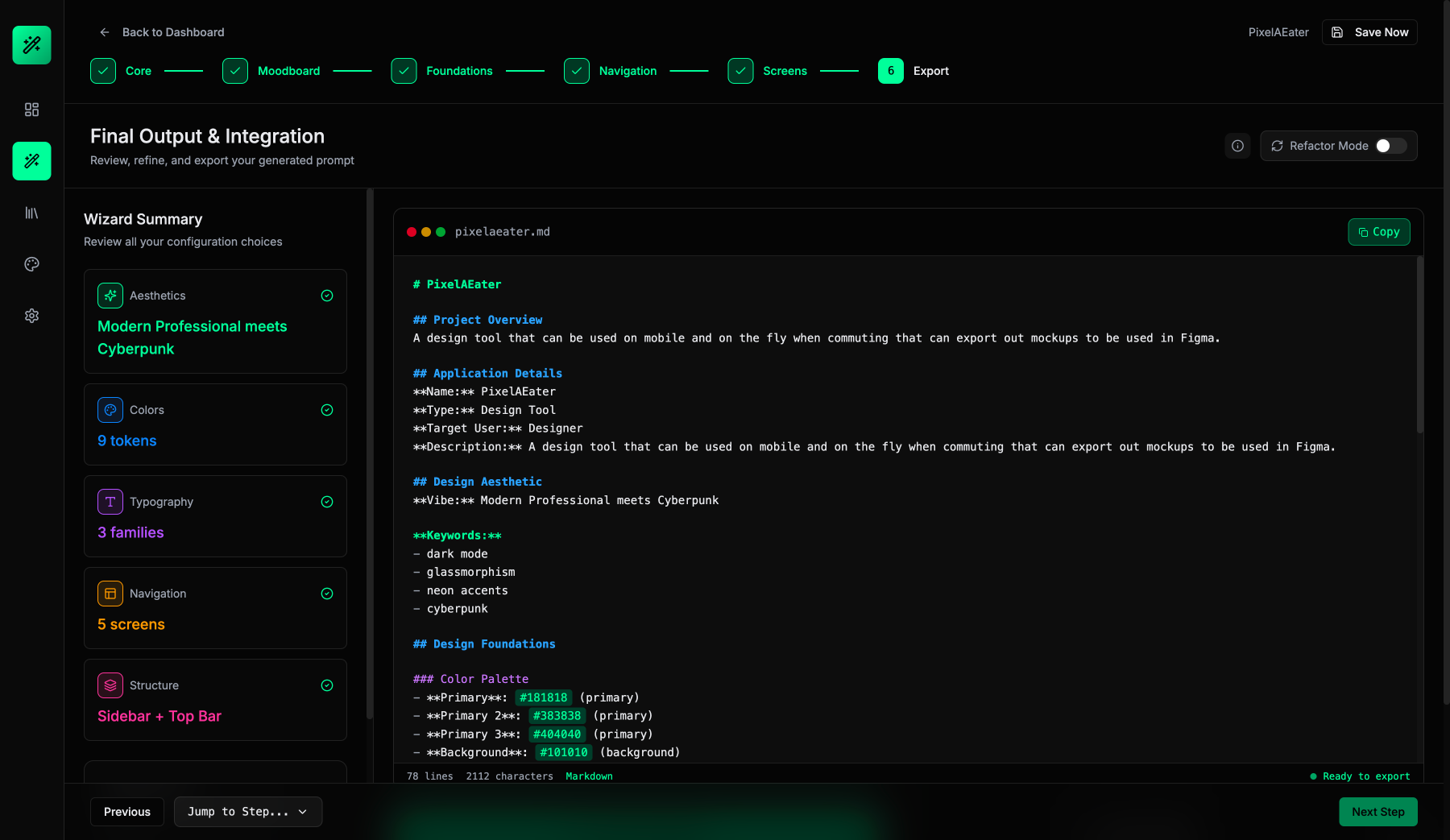Go to the Moodboard wizard step

(x=271, y=71)
